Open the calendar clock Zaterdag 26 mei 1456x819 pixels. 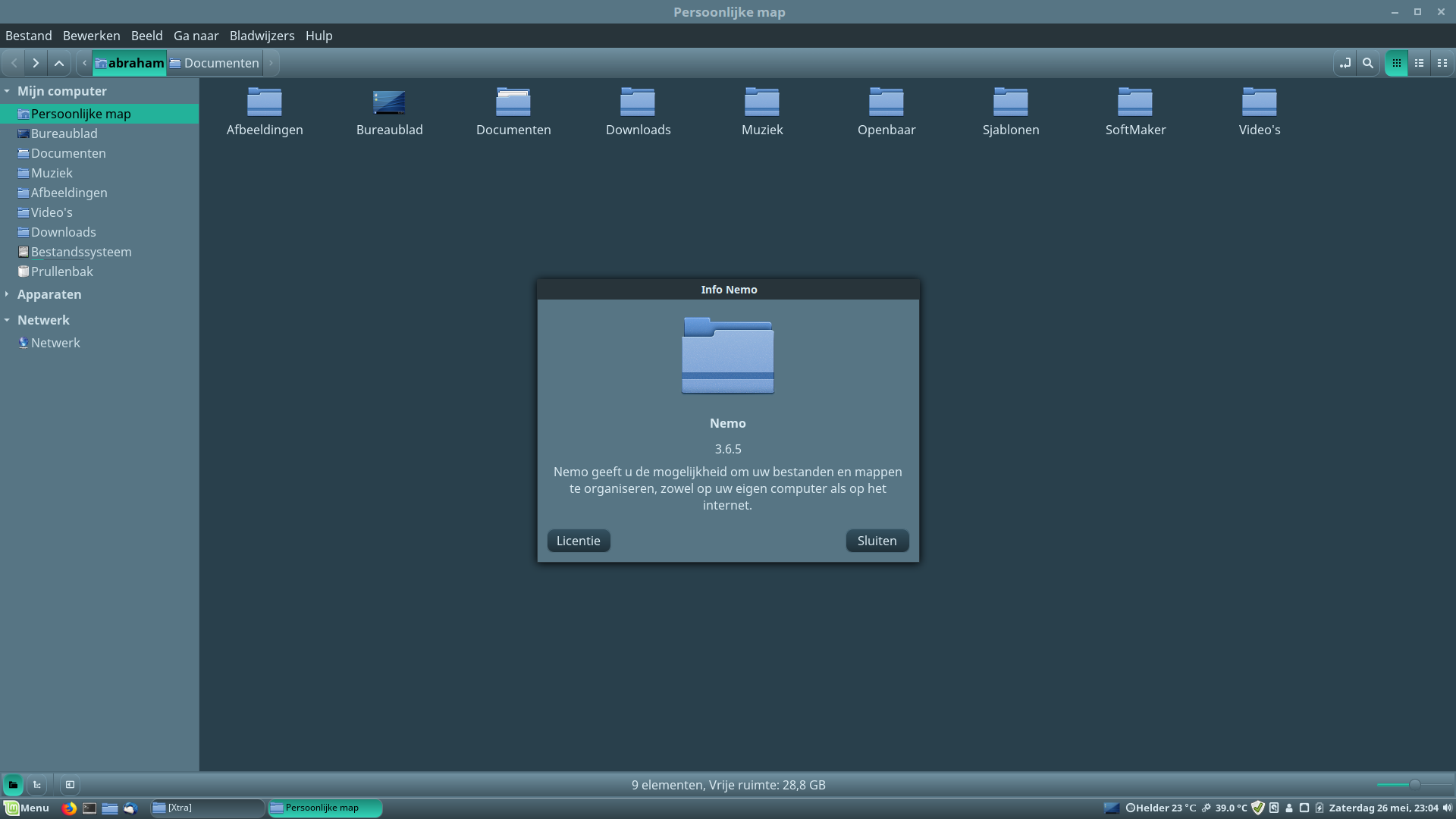click(1383, 808)
